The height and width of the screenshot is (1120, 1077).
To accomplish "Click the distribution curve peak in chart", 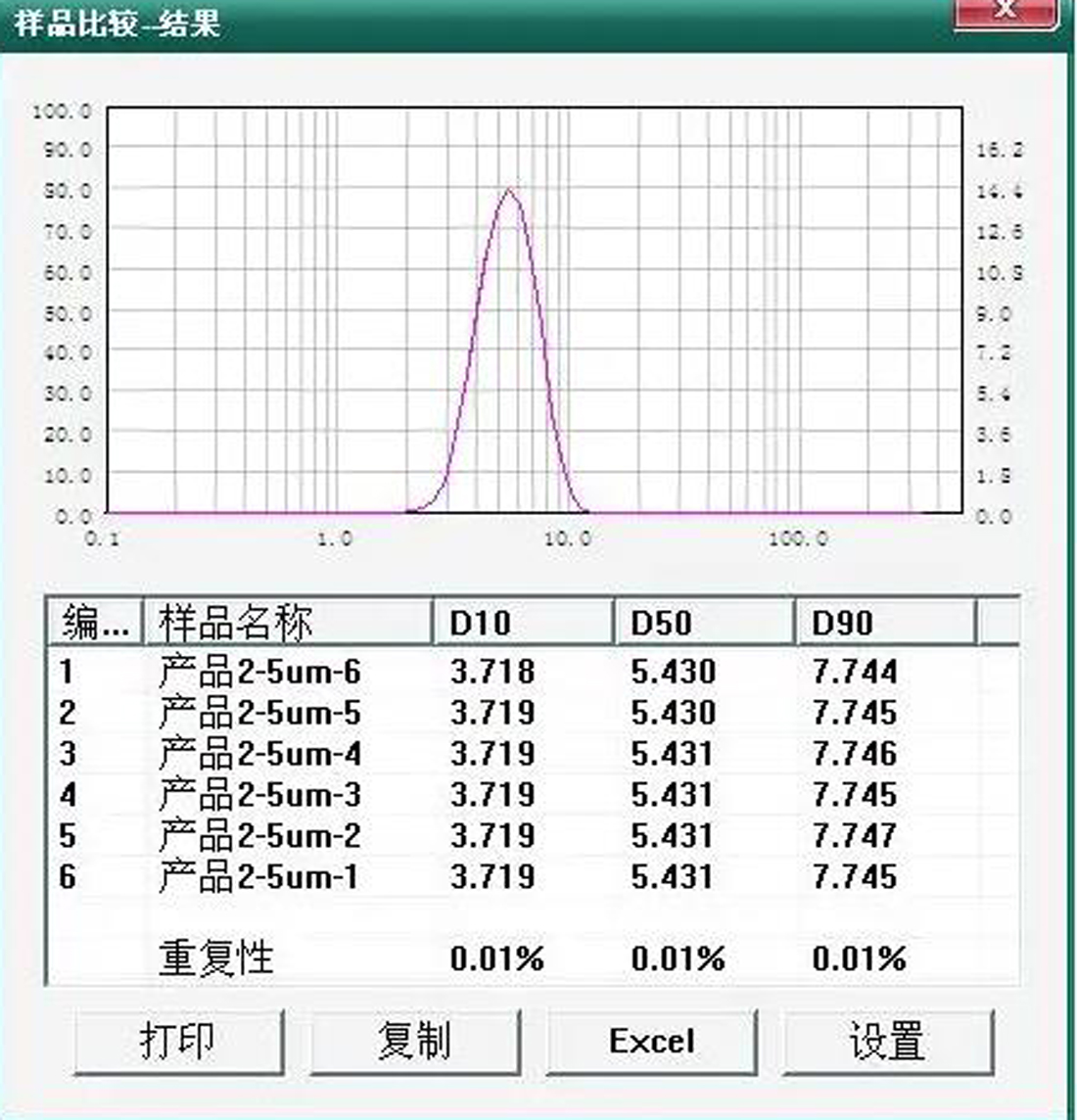I will pyautogui.click(x=509, y=189).
